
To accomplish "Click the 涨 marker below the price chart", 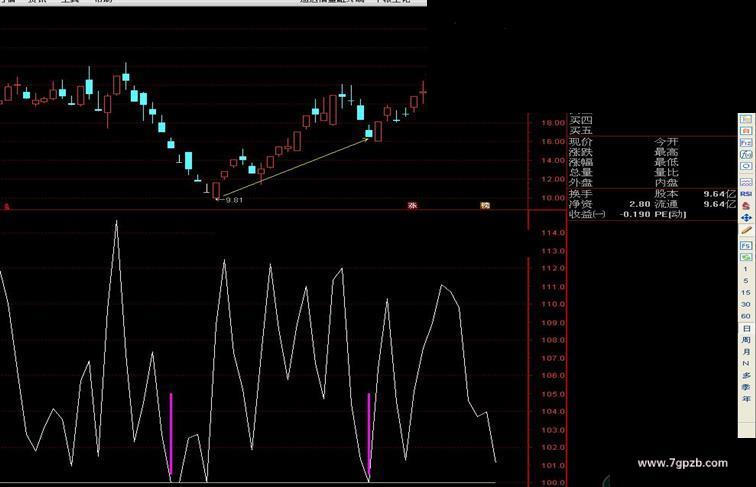I will pos(412,205).
